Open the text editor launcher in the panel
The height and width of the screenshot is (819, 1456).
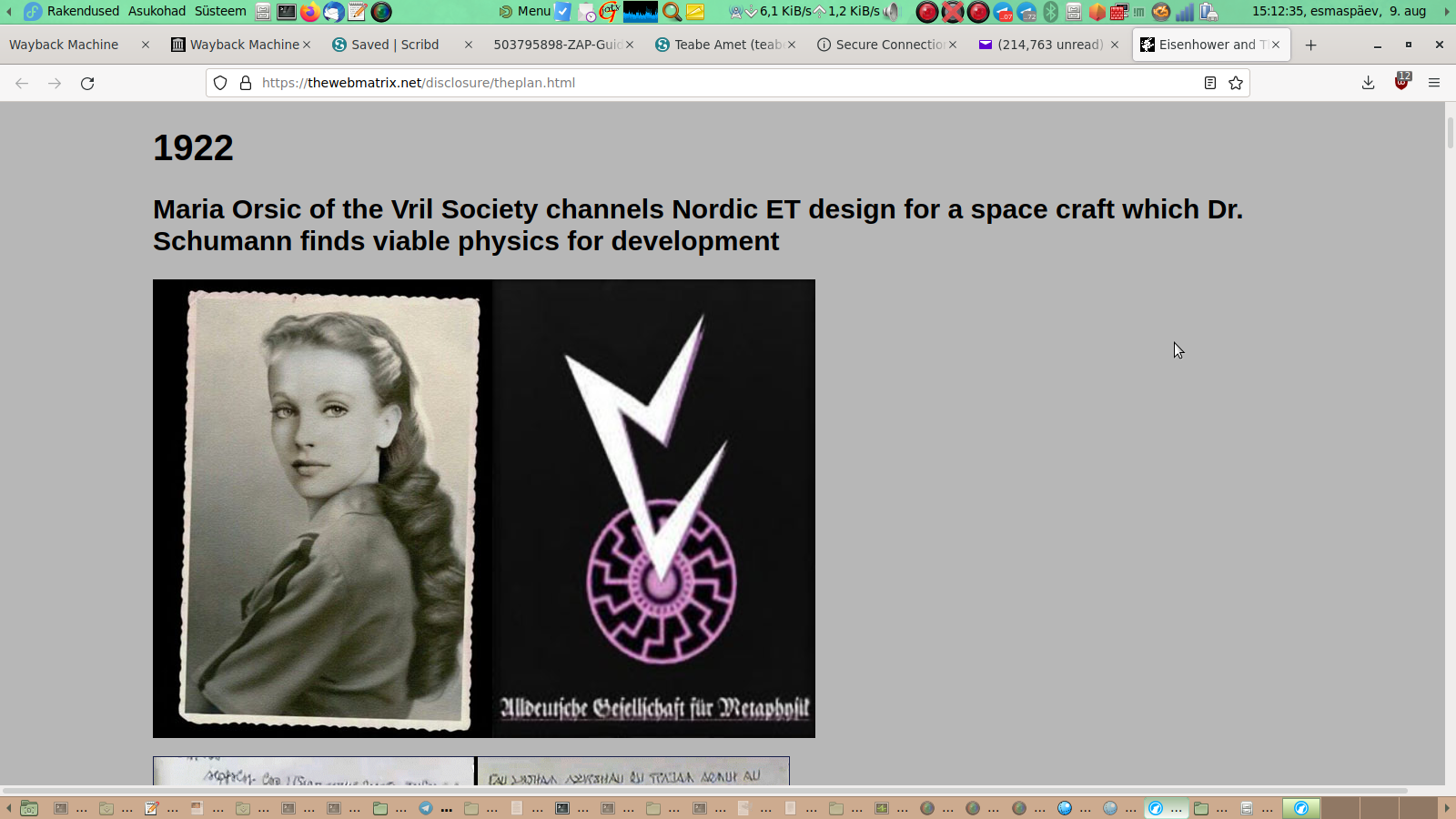tap(358, 12)
